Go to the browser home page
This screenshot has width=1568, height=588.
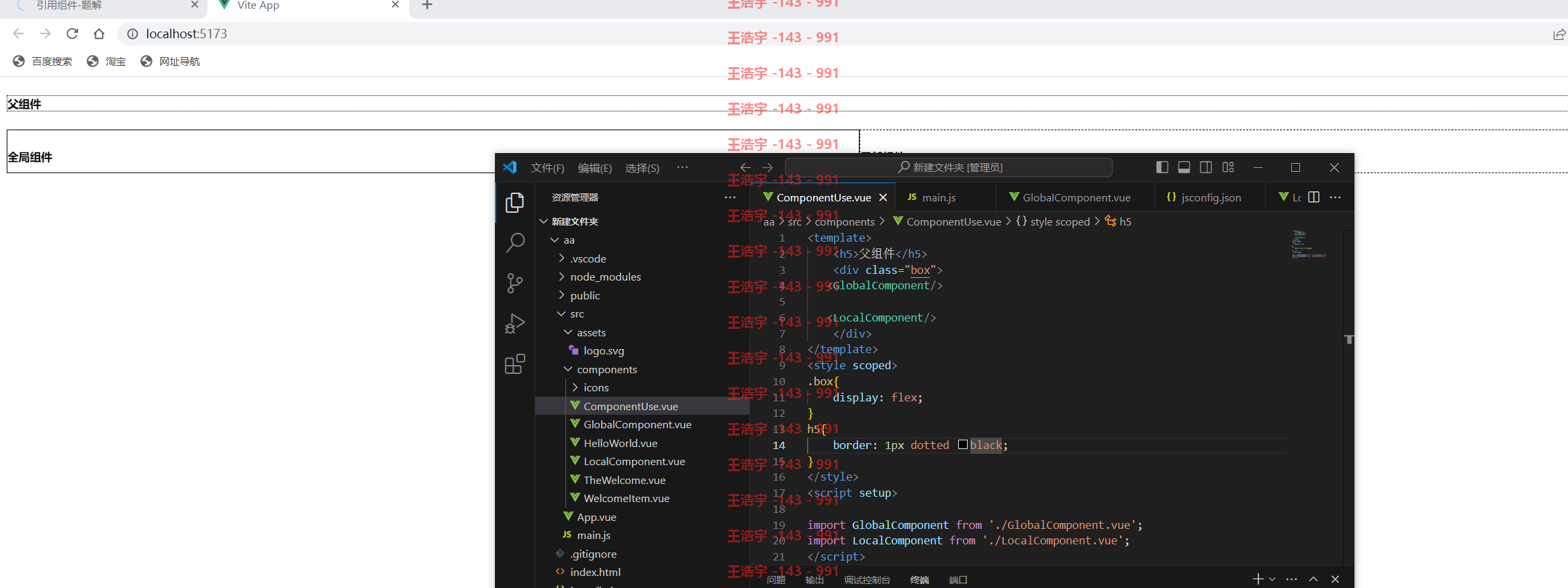click(x=99, y=34)
